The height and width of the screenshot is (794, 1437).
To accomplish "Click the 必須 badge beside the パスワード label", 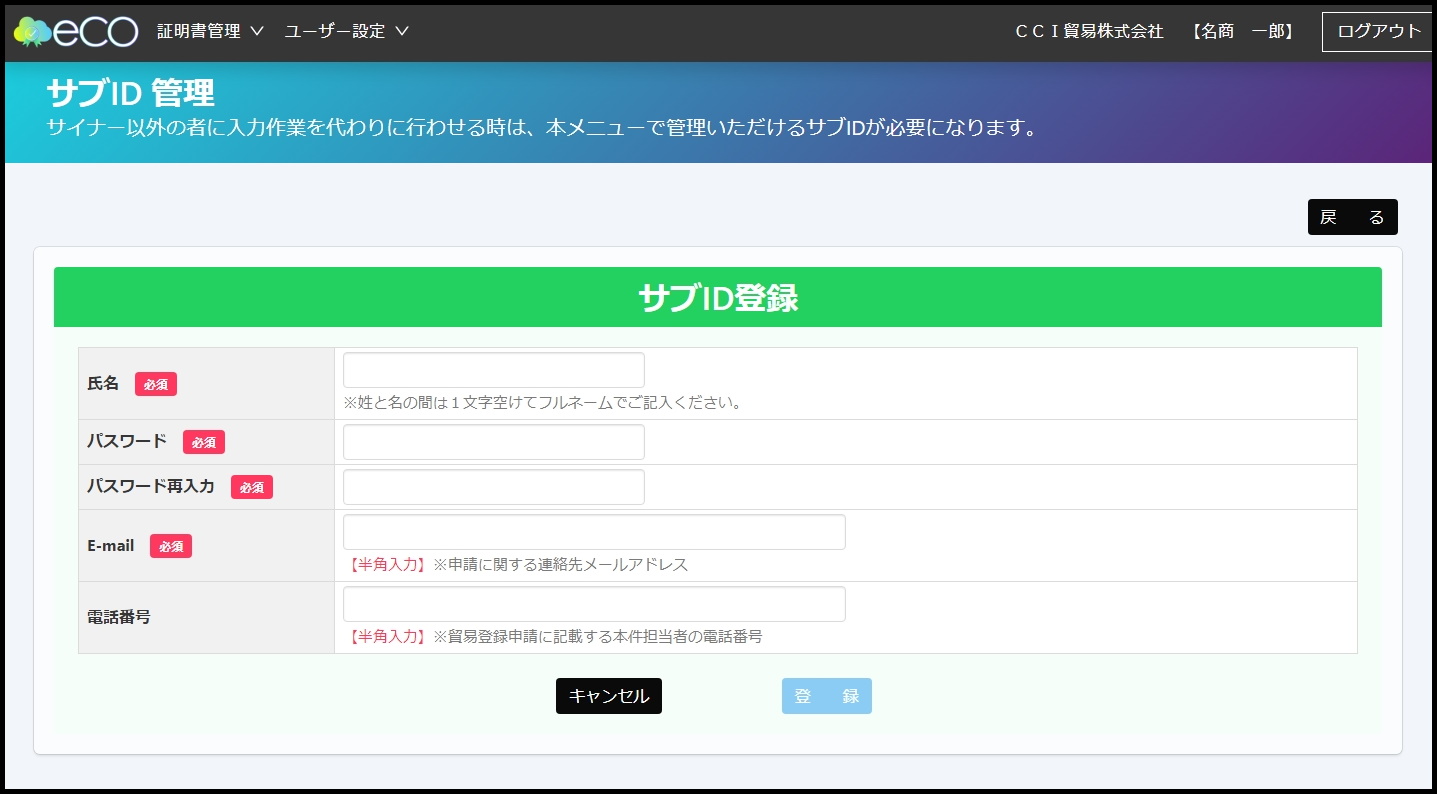I will pos(204,442).
